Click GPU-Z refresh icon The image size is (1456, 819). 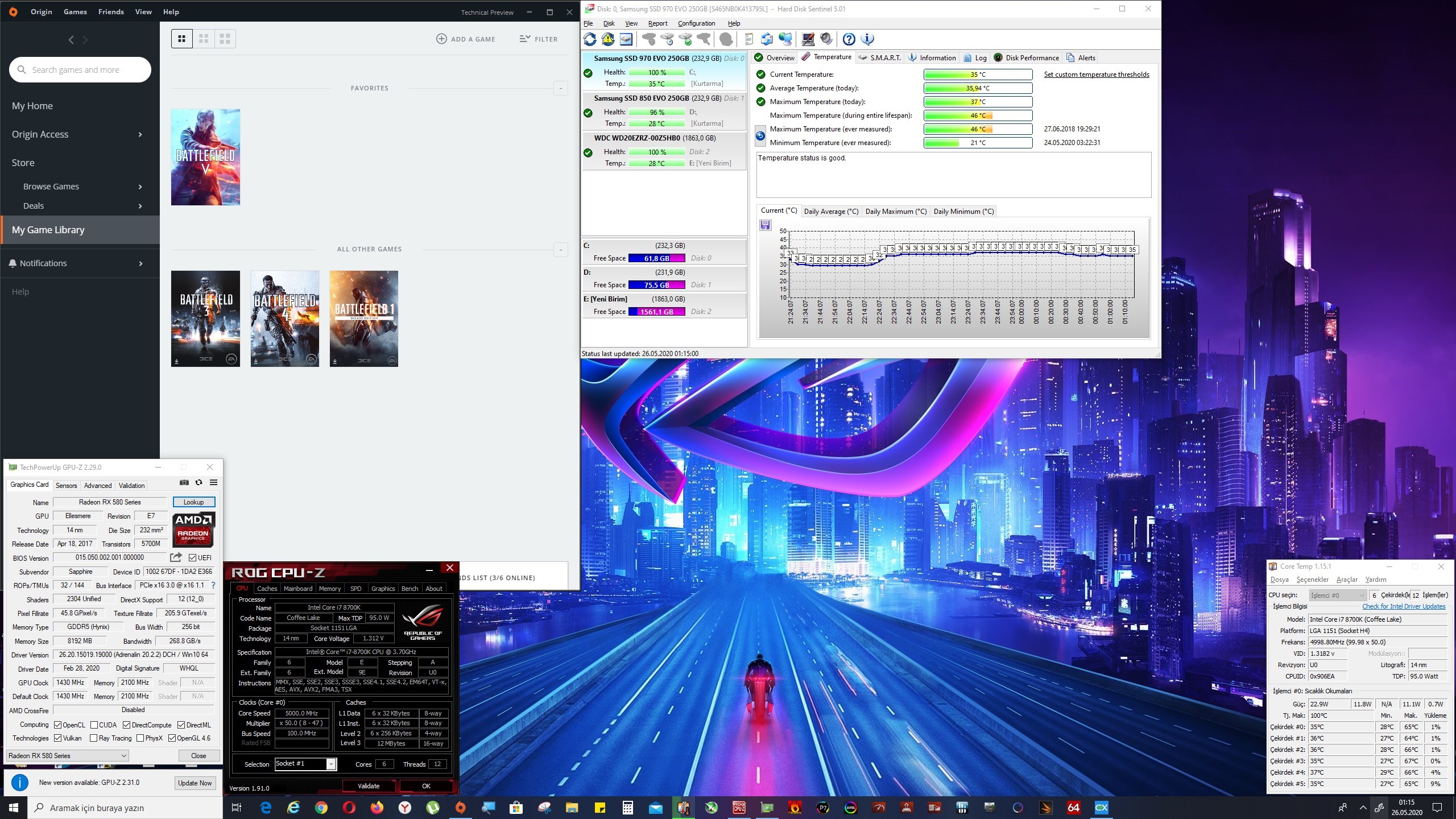pyautogui.click(x=198, y=482)
